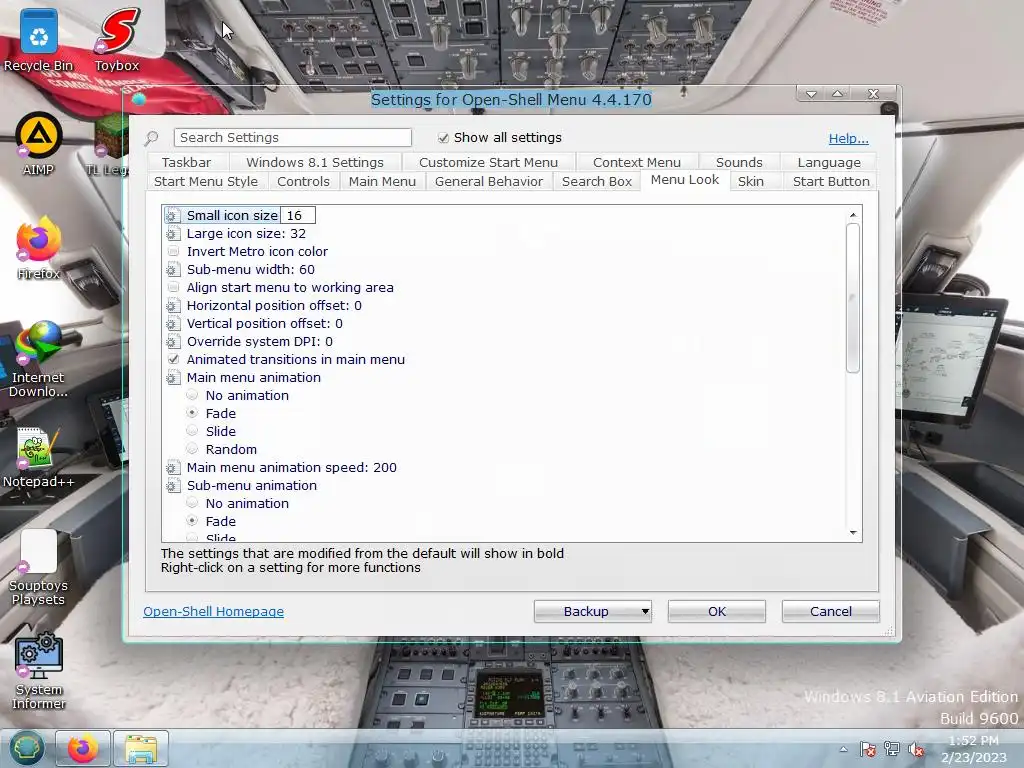Open General Behavior tab
Screen dimensions: 1024x768
click(488, 182)
